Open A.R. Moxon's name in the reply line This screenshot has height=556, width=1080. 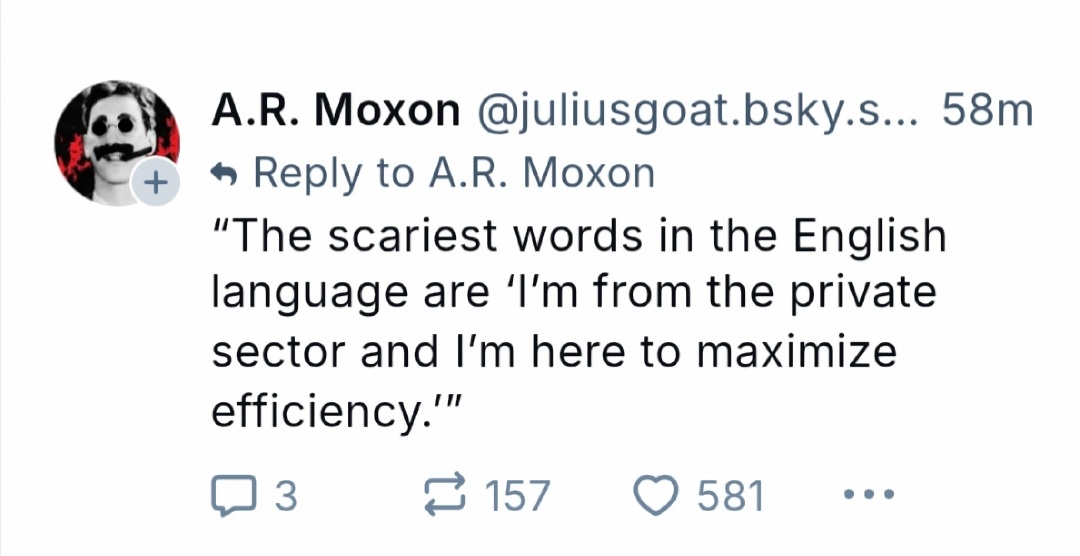(541, 174)
